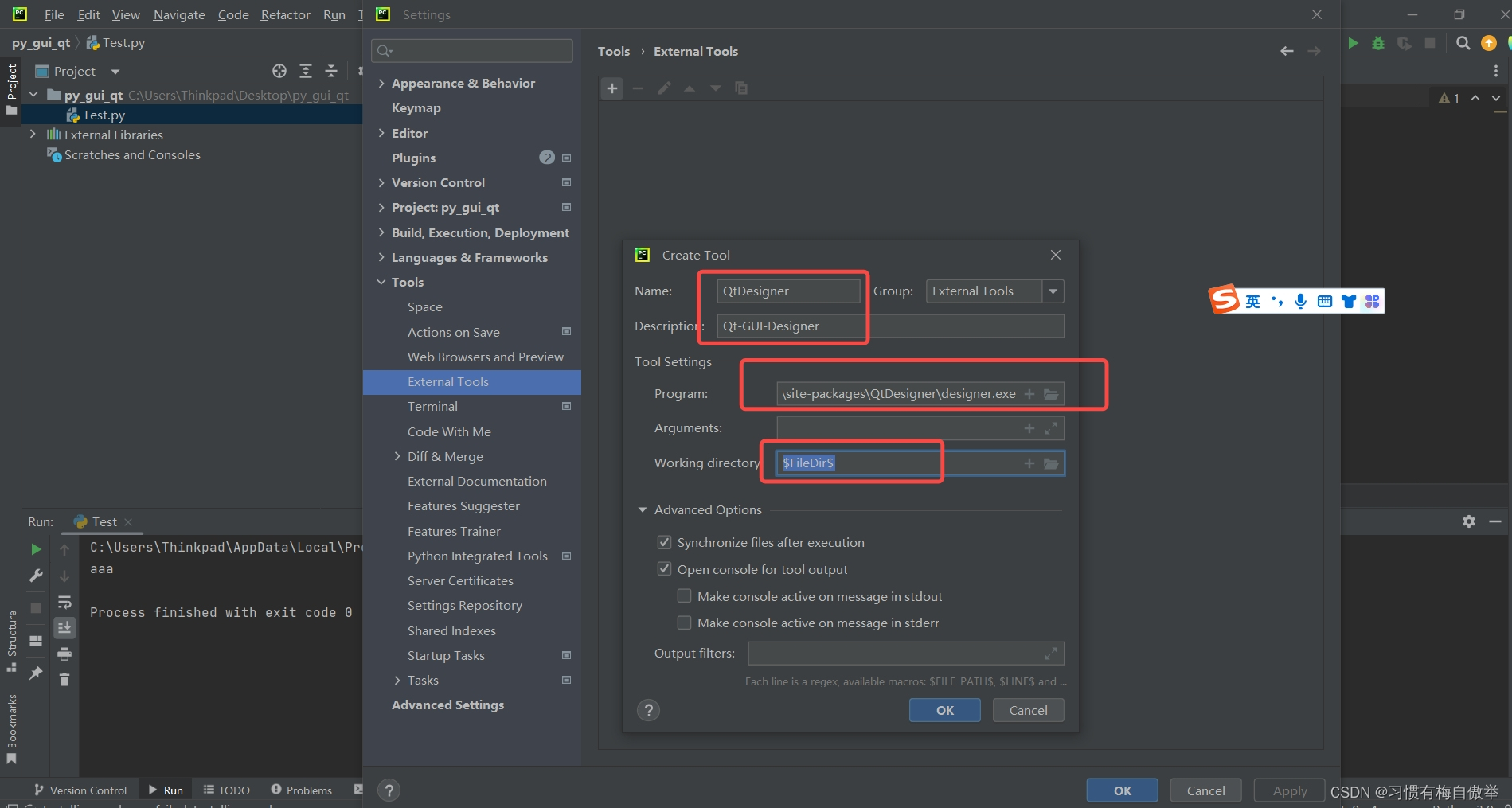Image resolution: width=1512 pixels, height=808 pixels.
Task: Open the Refactor menu
Action: 284,14
